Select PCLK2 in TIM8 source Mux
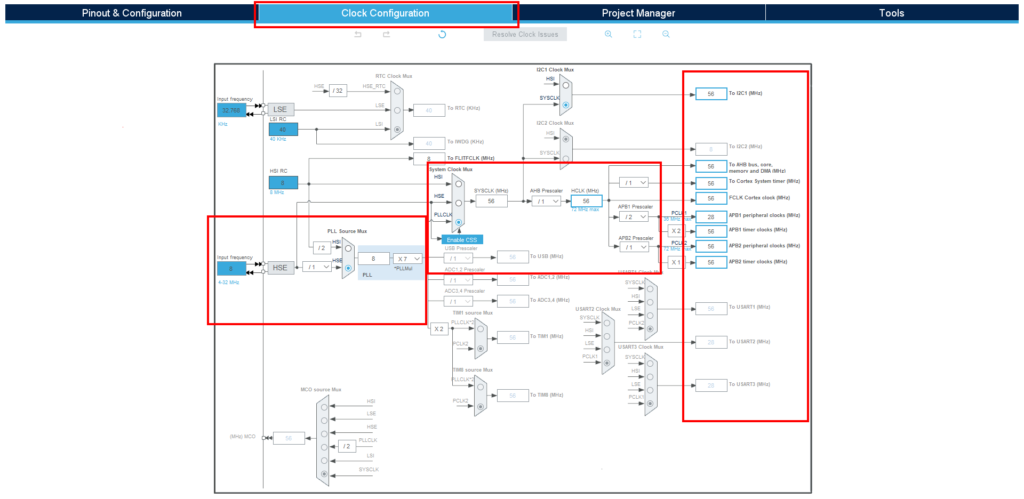 coord(481,406)
